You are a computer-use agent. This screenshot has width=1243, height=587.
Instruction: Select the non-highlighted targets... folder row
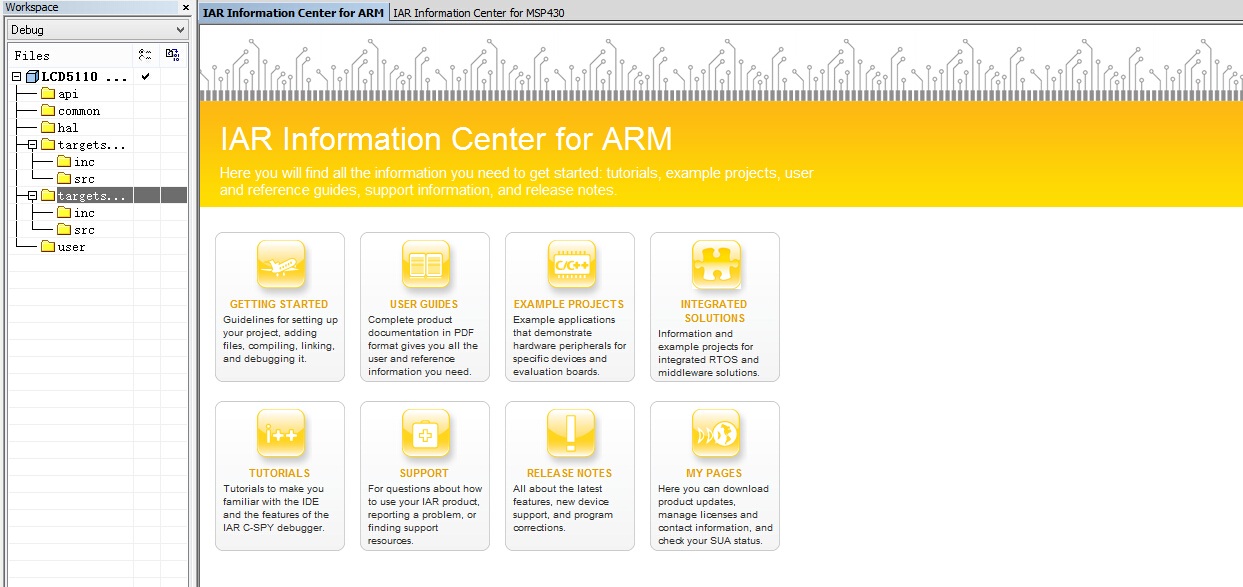click(x=84, y=145)
